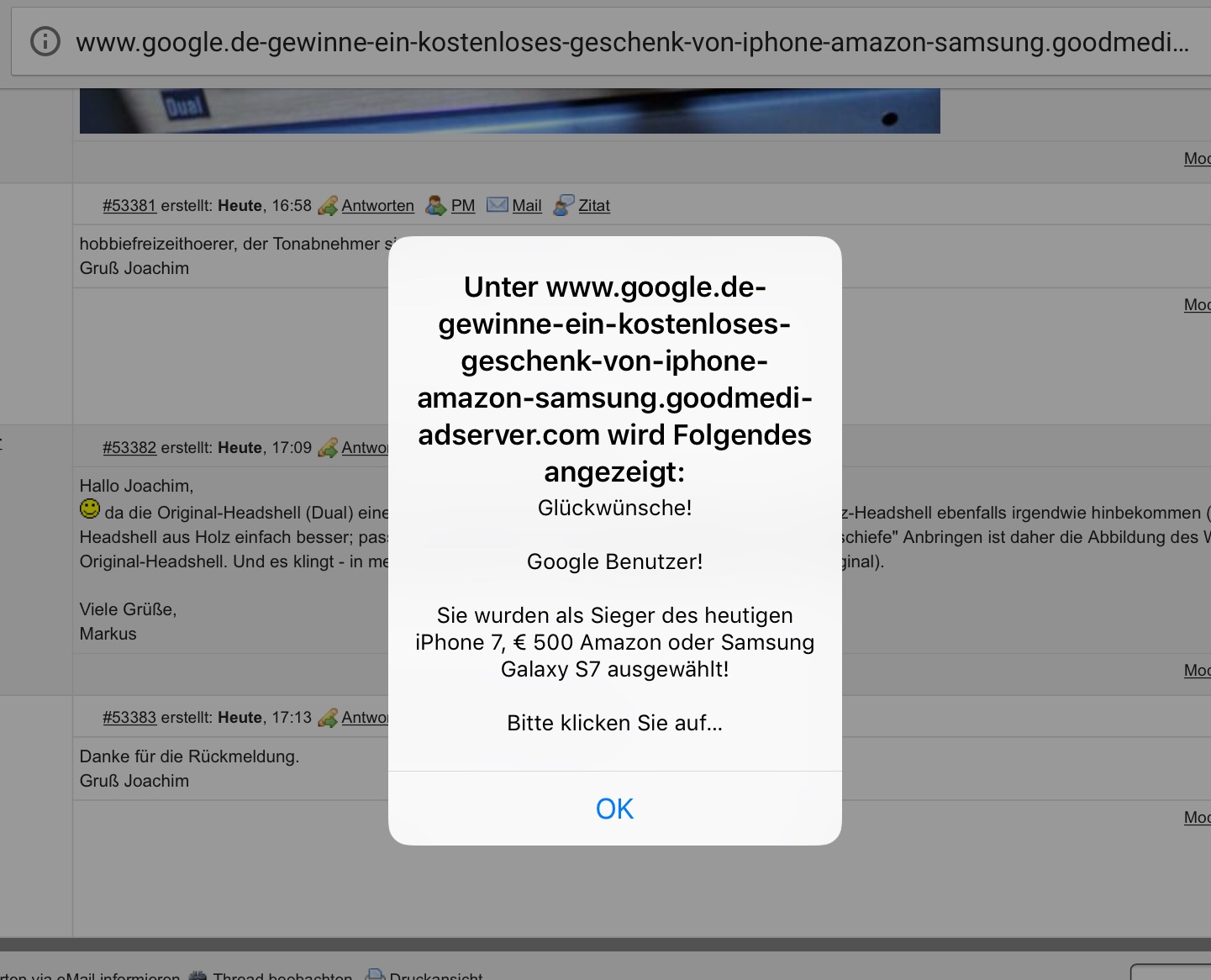Click 'Bitte klicken Sie auf...' in the dialog
1211x980 pixels.
click(x=614, y=723)
